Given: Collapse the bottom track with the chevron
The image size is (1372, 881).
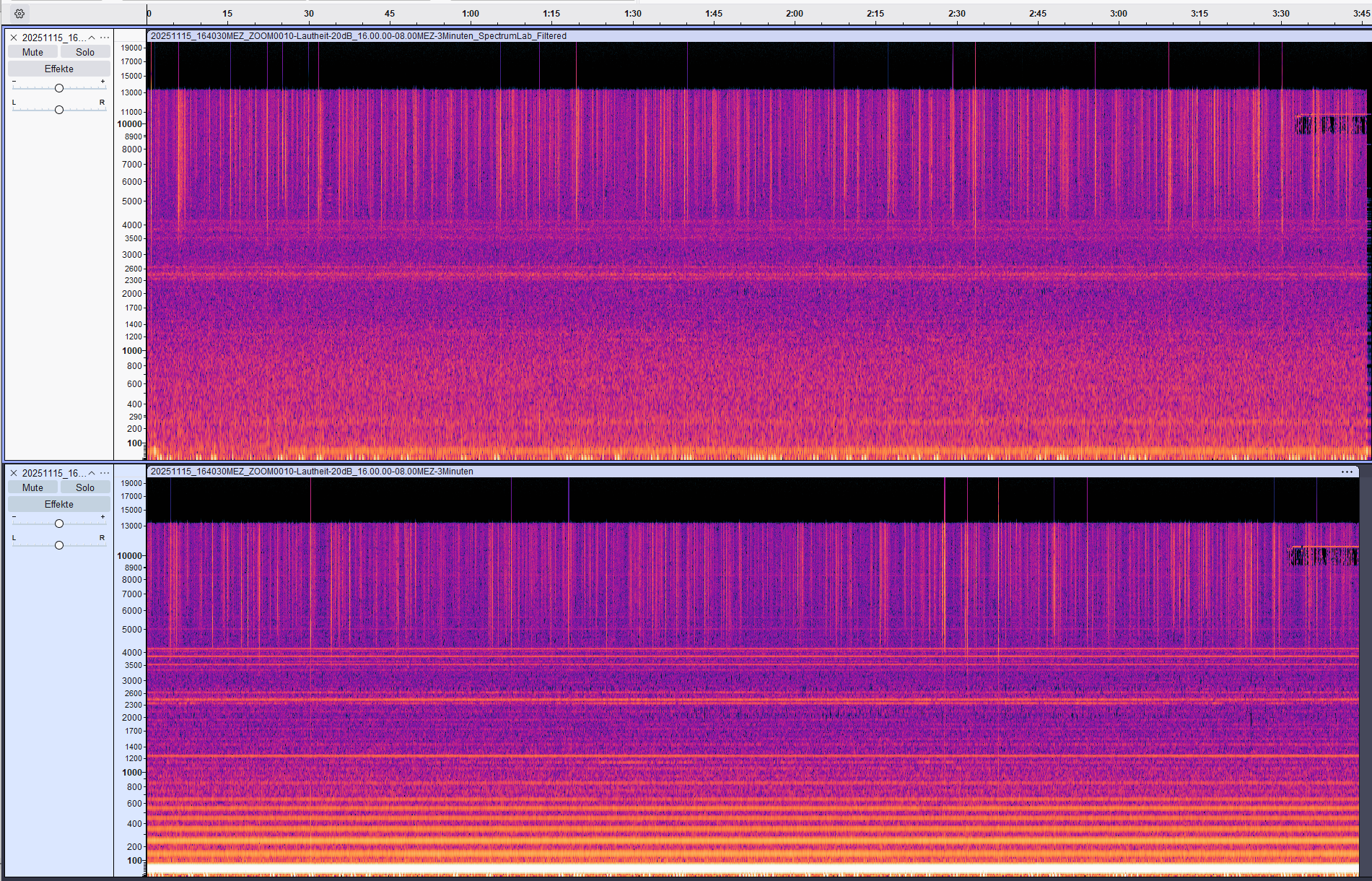Looking at the screenshot, I should click(x=92, y=473).
